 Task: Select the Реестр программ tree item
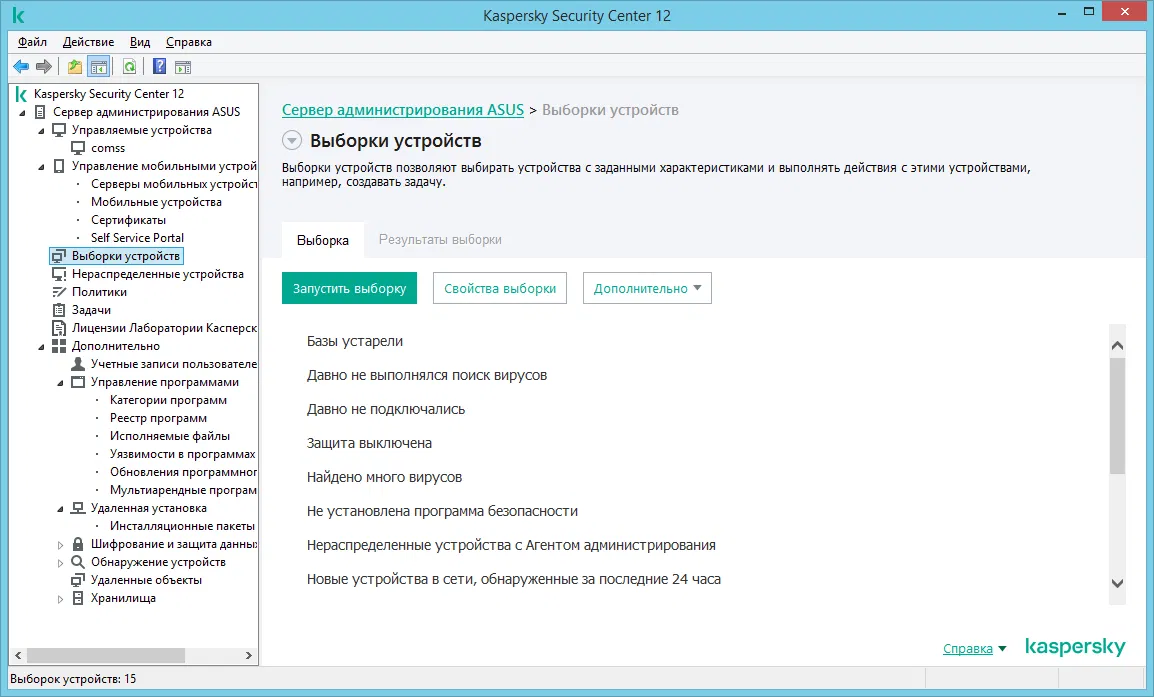click(x=158, y=418)
